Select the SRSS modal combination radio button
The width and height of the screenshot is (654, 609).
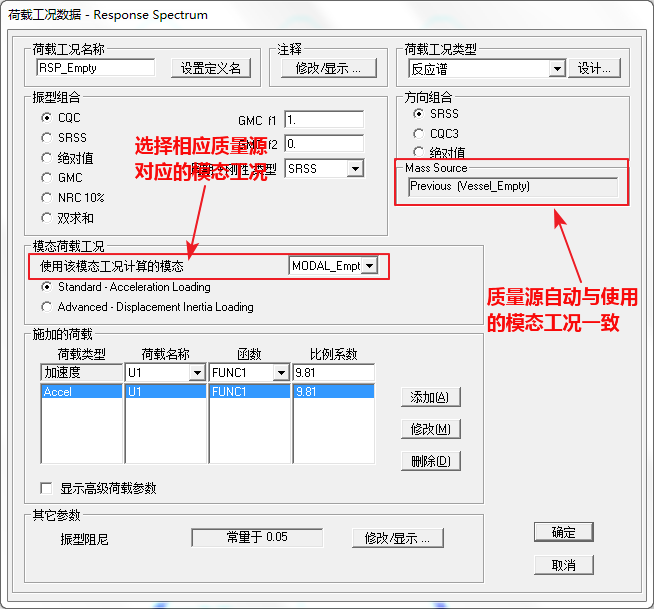[x=47, y=138]
